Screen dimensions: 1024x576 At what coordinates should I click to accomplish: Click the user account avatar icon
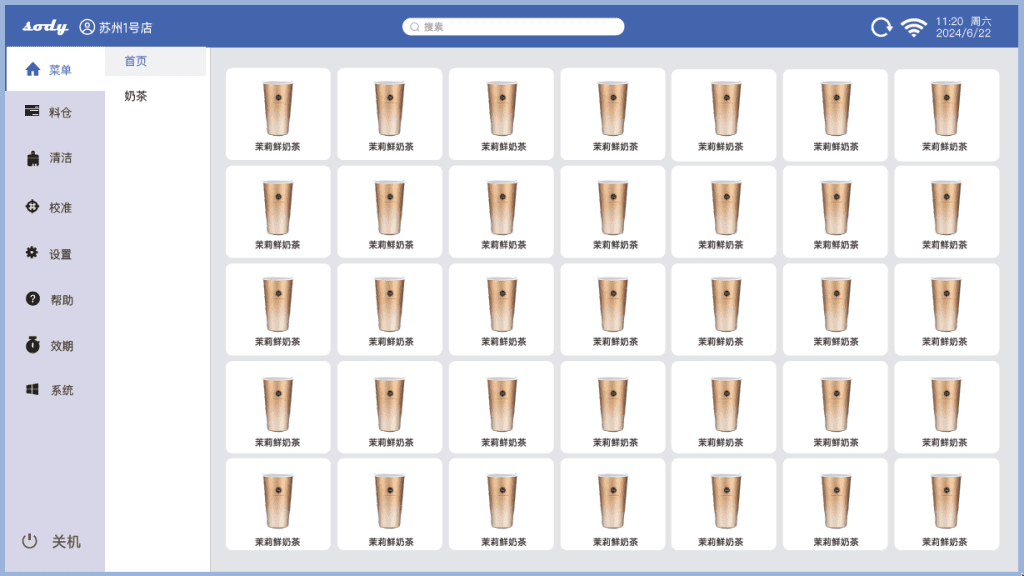pos(87,27)
